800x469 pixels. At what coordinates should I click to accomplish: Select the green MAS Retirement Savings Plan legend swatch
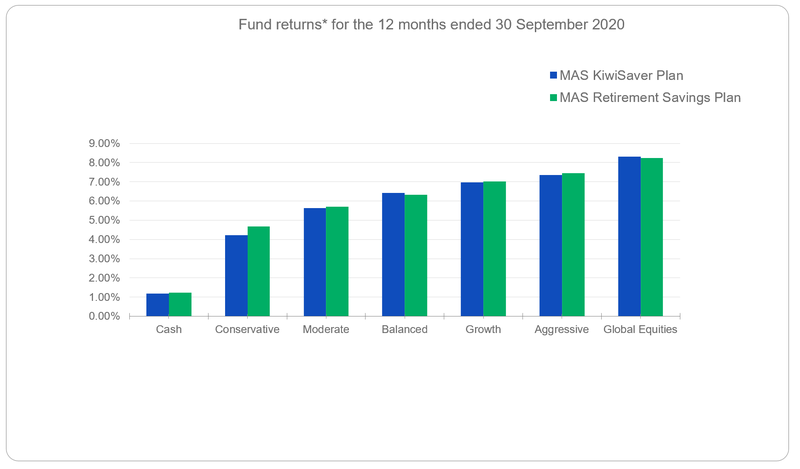[x=553, y=97]
